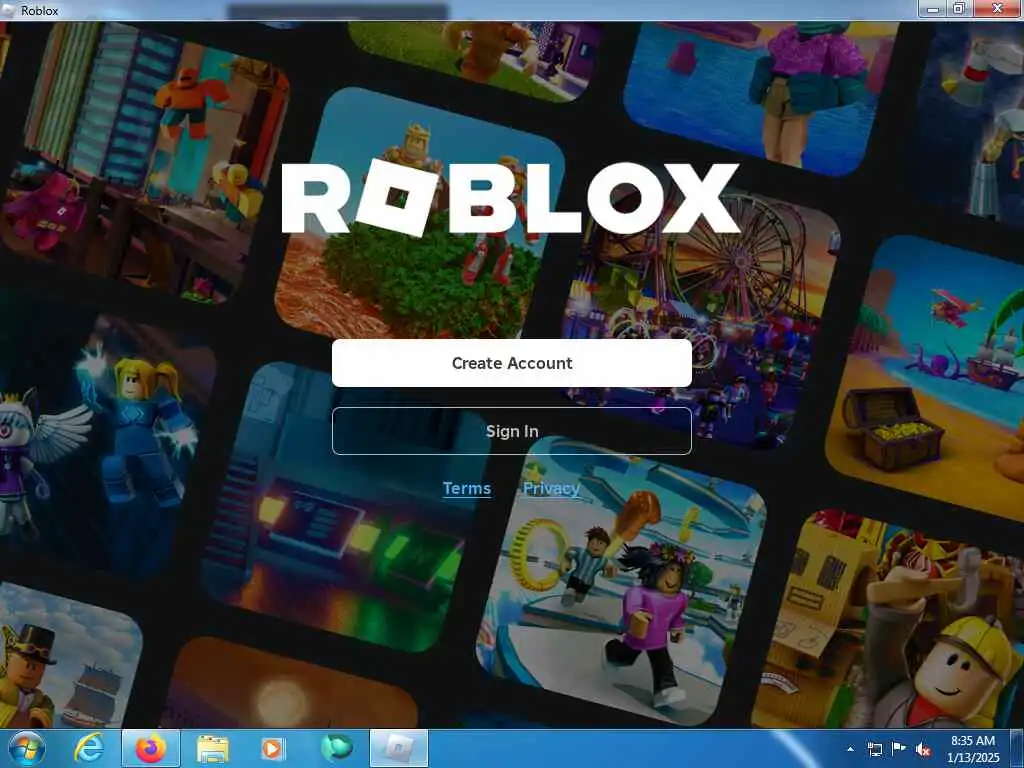Click the girl running with coin thumbnail
The width and height of the screenshot is (1024, 768).
622,581
